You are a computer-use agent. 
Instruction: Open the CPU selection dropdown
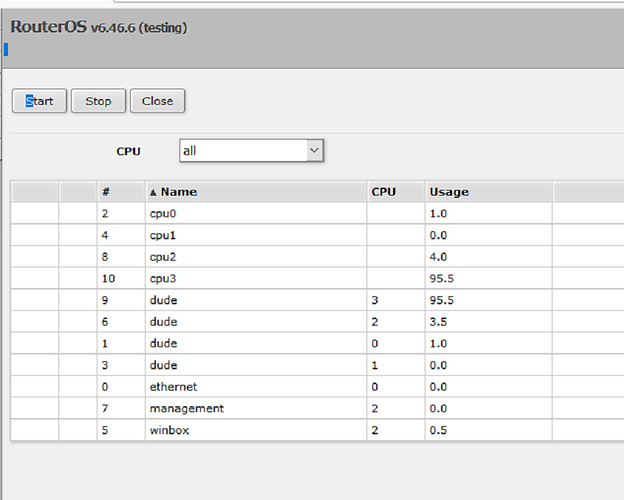(x=251, y=151)
